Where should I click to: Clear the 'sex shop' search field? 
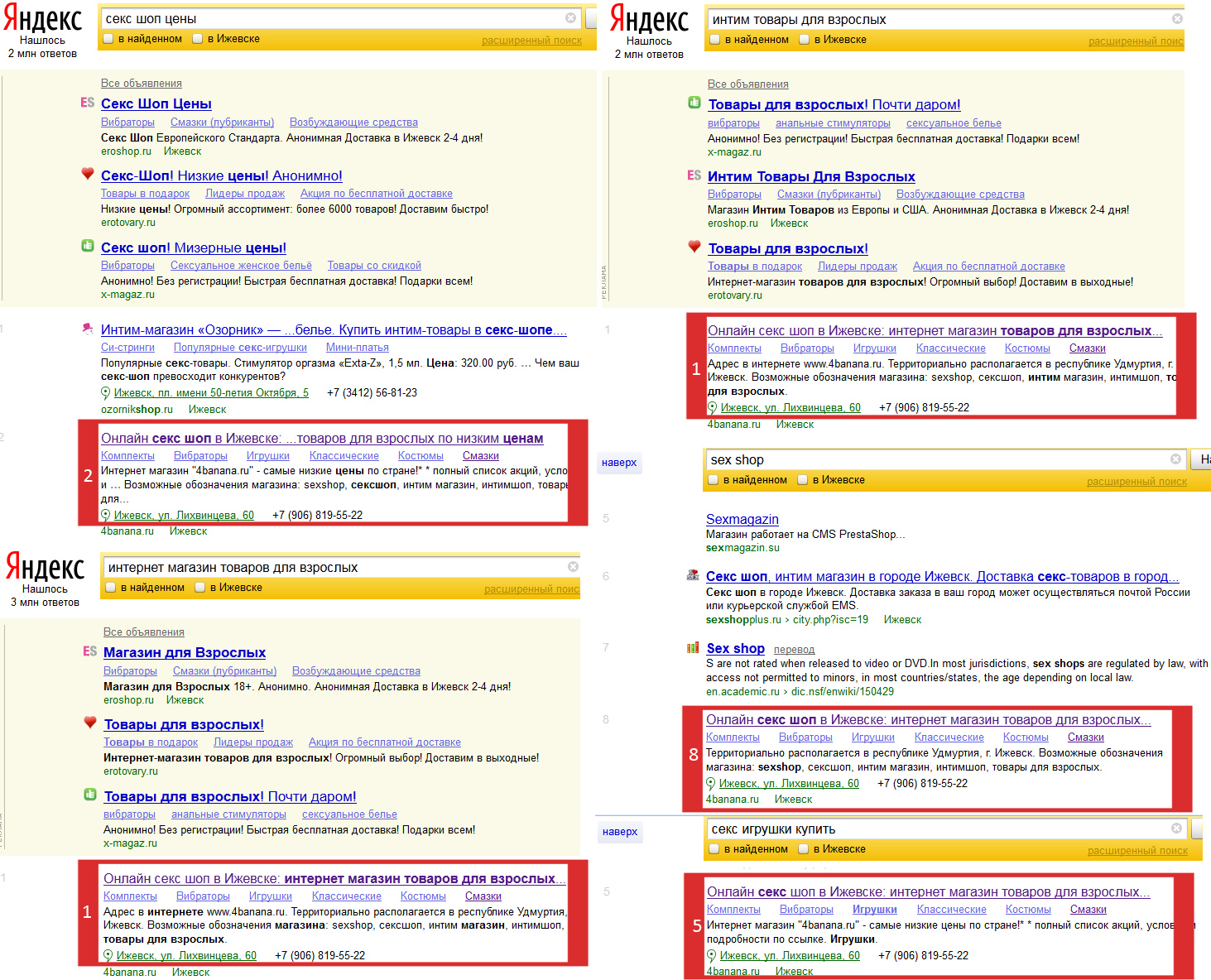tap(1175, 459)
